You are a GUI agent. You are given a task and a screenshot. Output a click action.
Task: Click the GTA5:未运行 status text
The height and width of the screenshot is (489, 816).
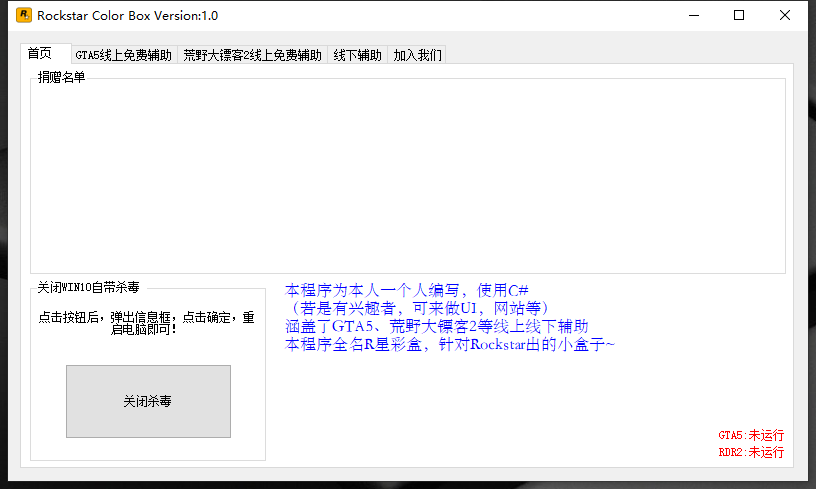pyautogui.click(x=751, y=435)
